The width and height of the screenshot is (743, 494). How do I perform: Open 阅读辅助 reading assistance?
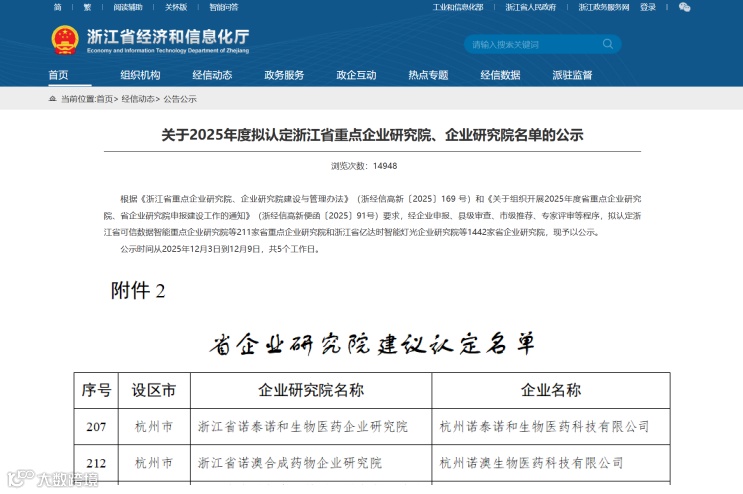[128, 7]
